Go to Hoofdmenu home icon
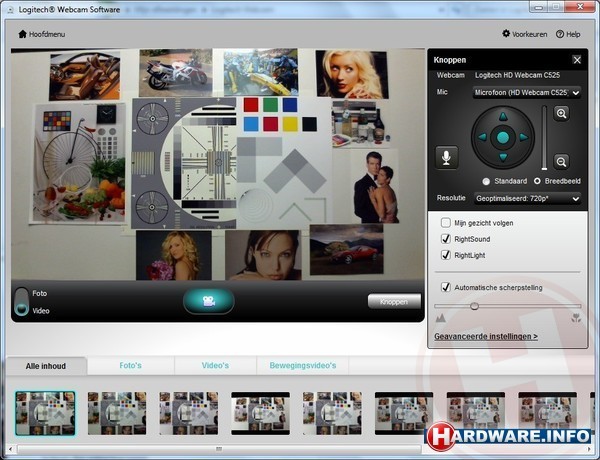The image size is (600, 460). 23,34
